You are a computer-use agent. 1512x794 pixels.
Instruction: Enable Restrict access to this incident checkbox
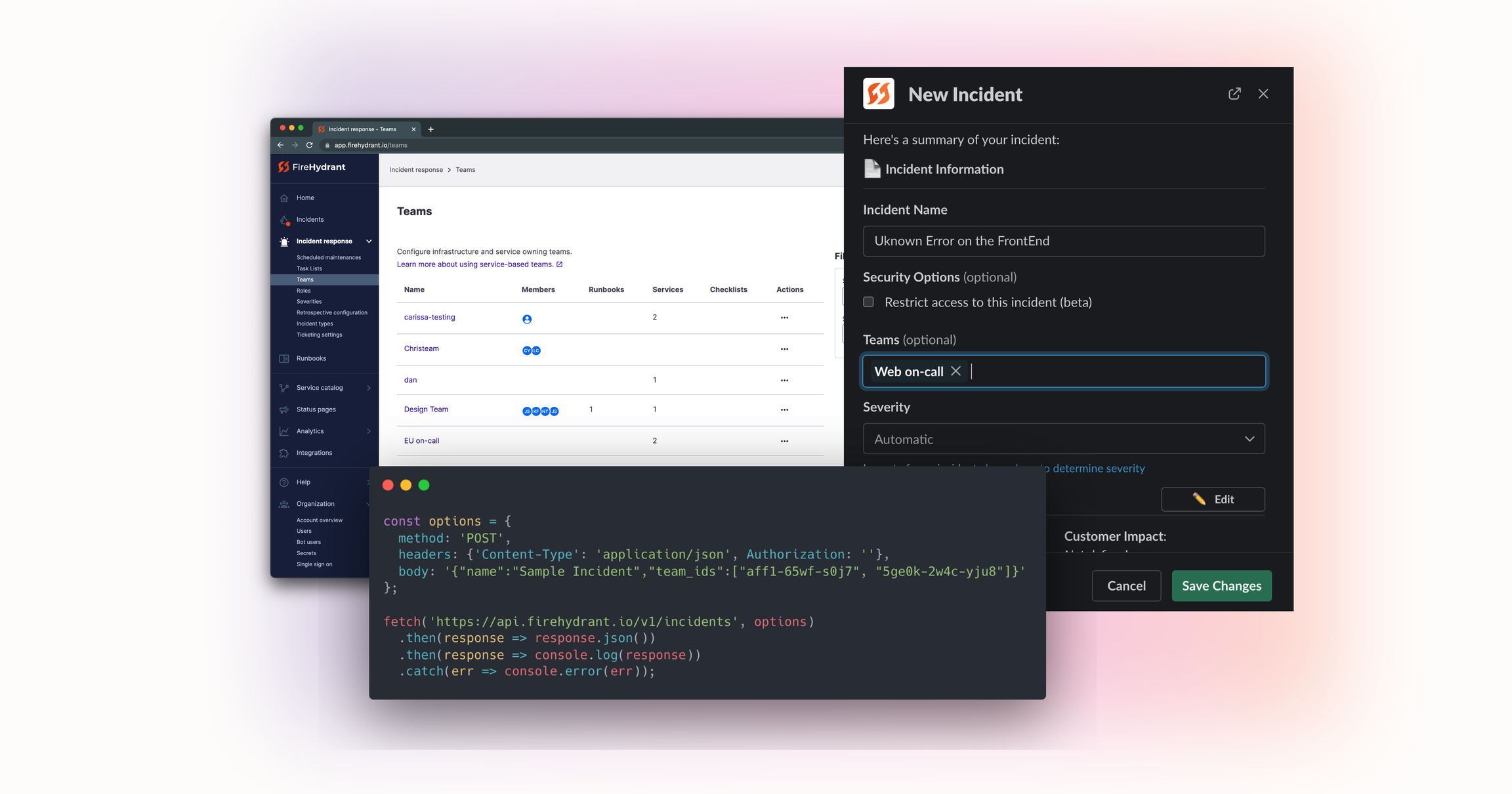[x=868, y=302]
